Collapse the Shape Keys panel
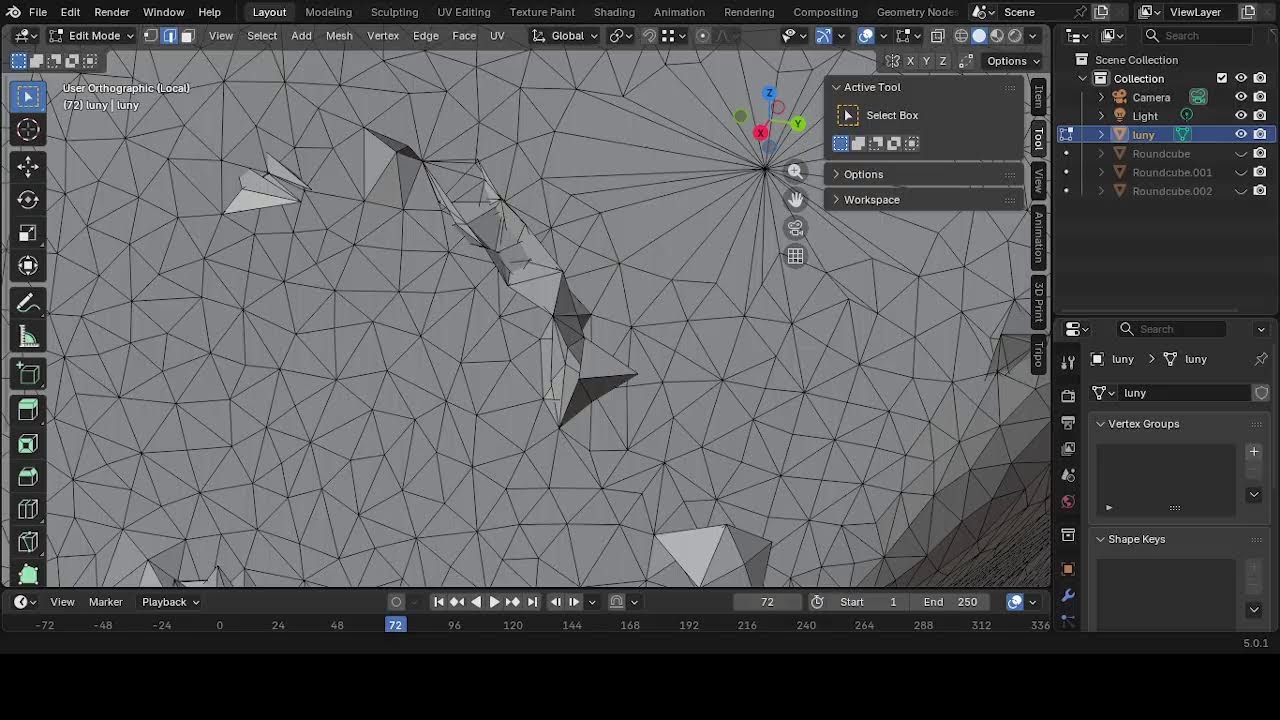Image resolution: width=1280 pixels, height=720 pixels. pos(1101,539)
